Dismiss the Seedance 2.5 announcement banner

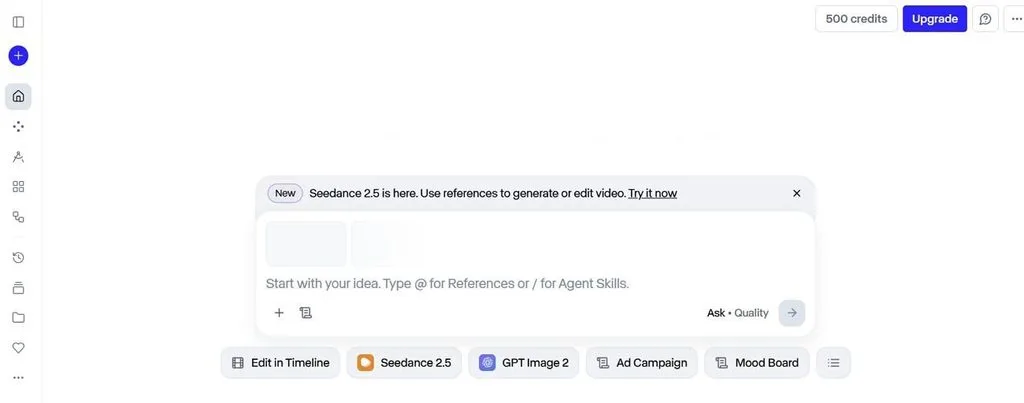tap(797, 193)
